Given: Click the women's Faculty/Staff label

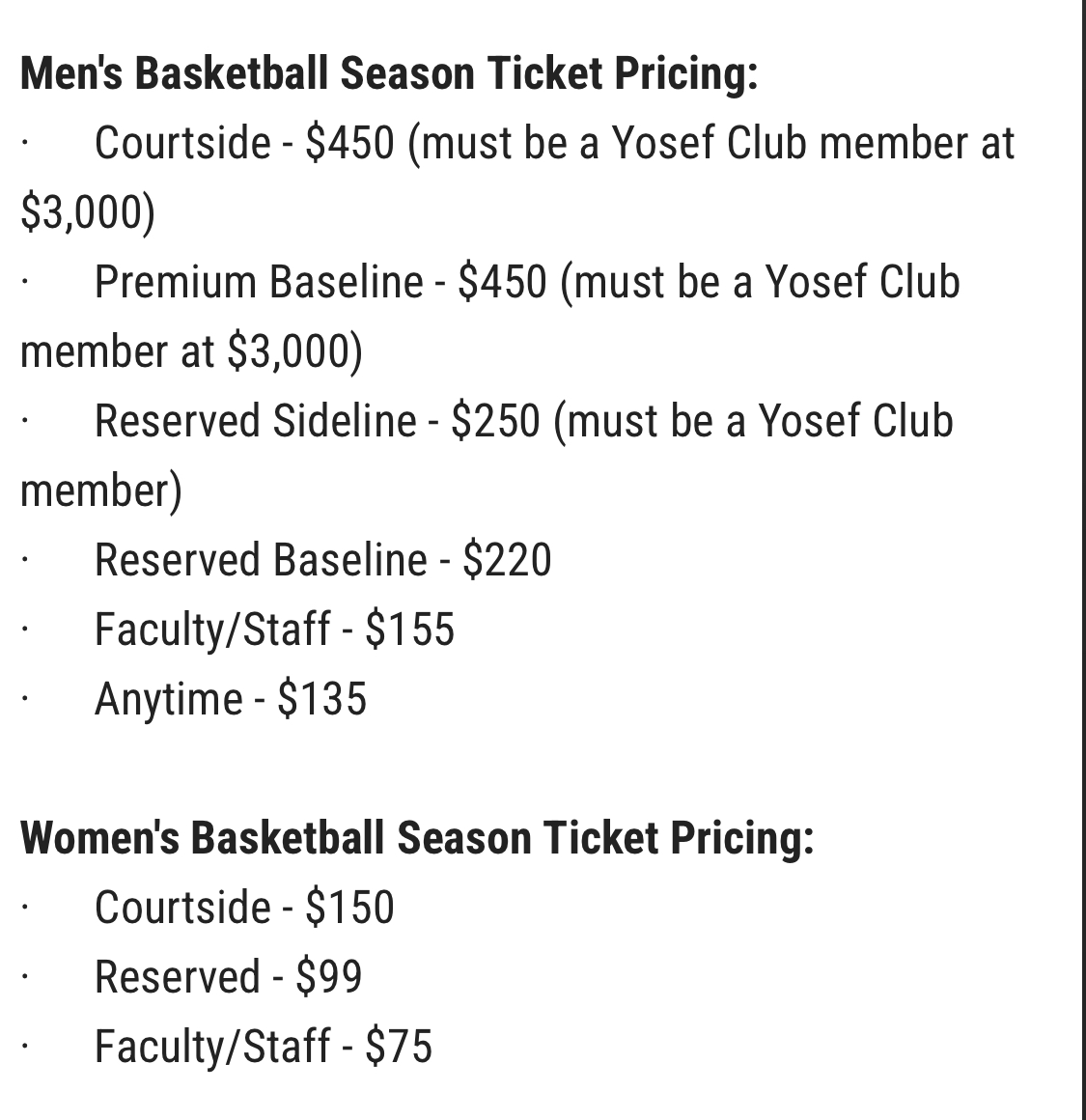Looking at the screenshot, I should point(212,1048).
